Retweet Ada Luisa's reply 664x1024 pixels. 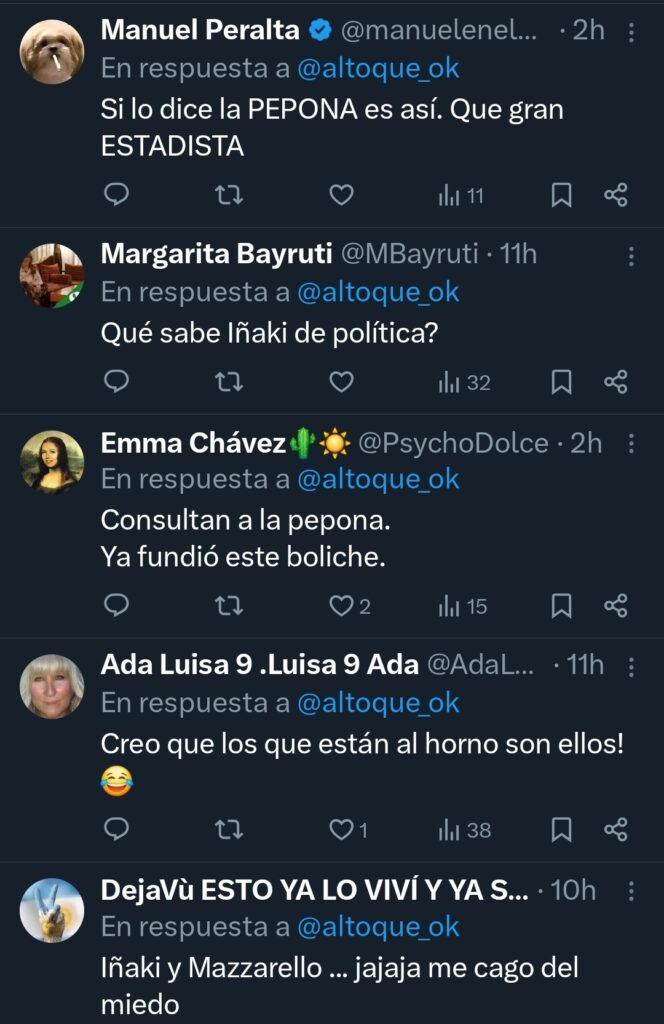tap(229, 829)
